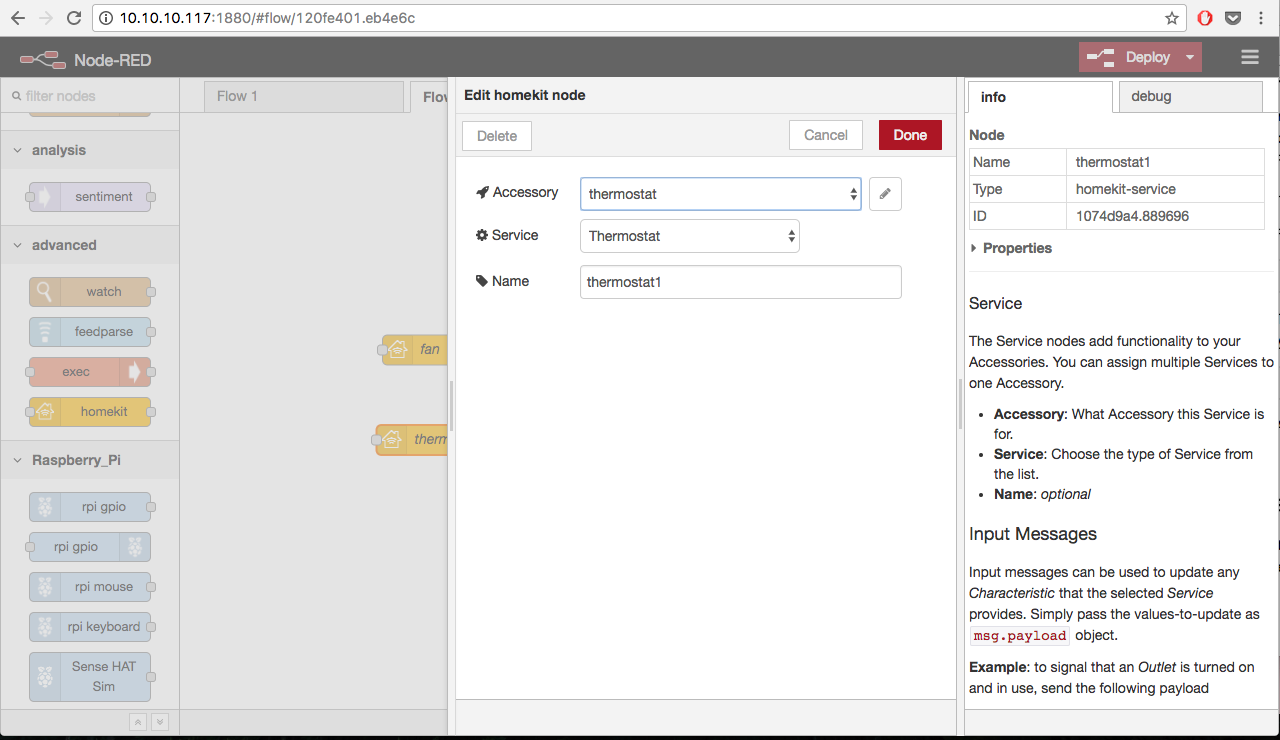
Task: Collapse the analysis palette category
Action: [x=89, y=150]
